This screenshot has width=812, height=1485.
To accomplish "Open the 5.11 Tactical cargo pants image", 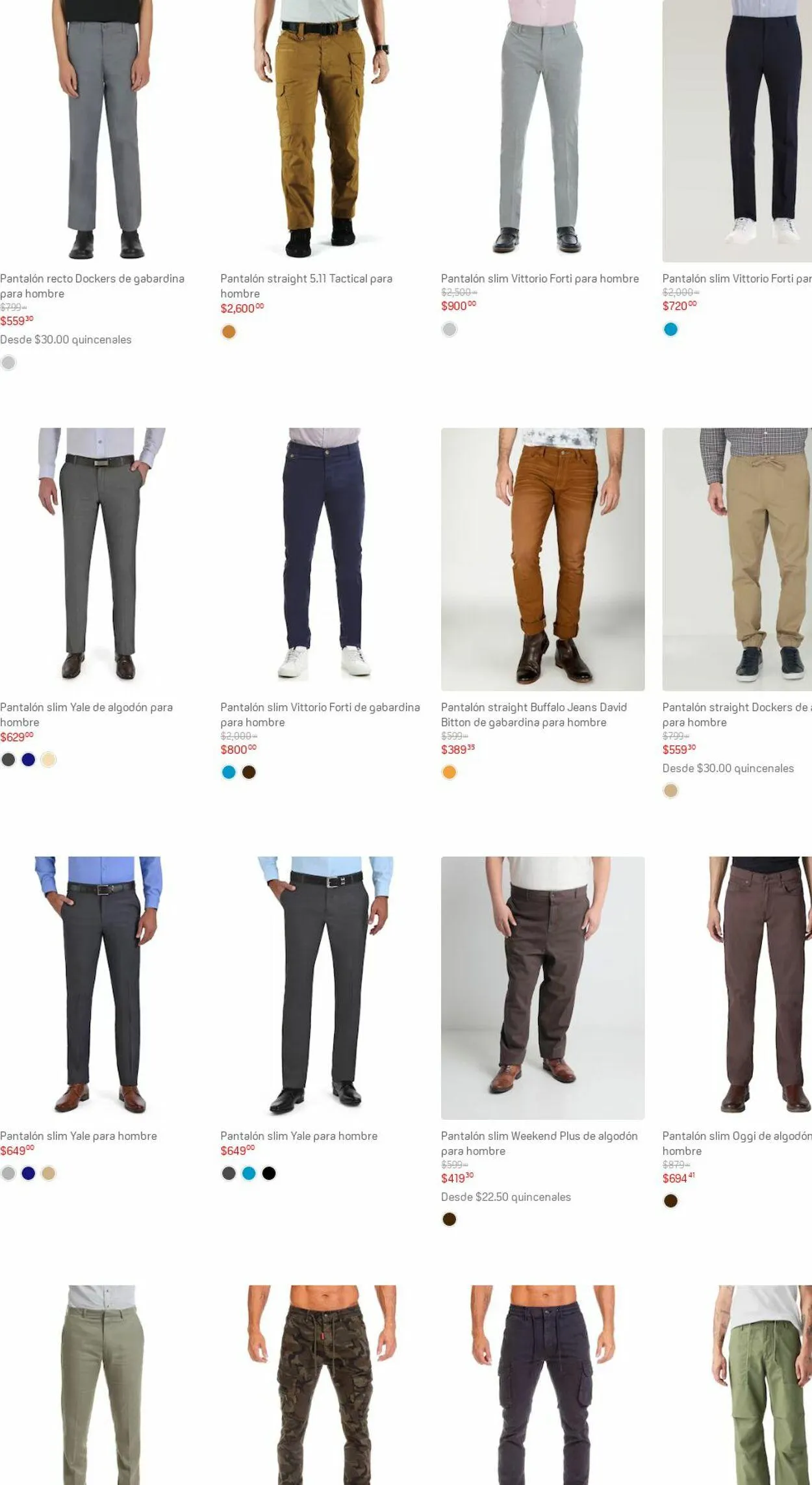I will 322,130.
